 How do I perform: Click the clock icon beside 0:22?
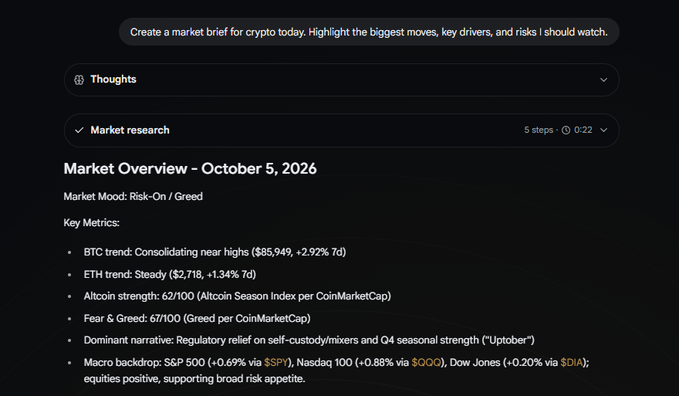[566, 130]
